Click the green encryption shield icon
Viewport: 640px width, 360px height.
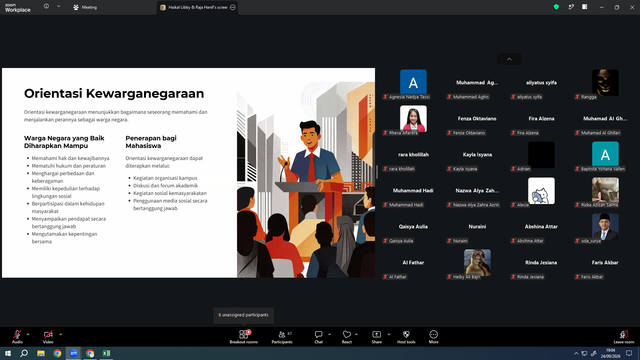[x=556, y=7]
